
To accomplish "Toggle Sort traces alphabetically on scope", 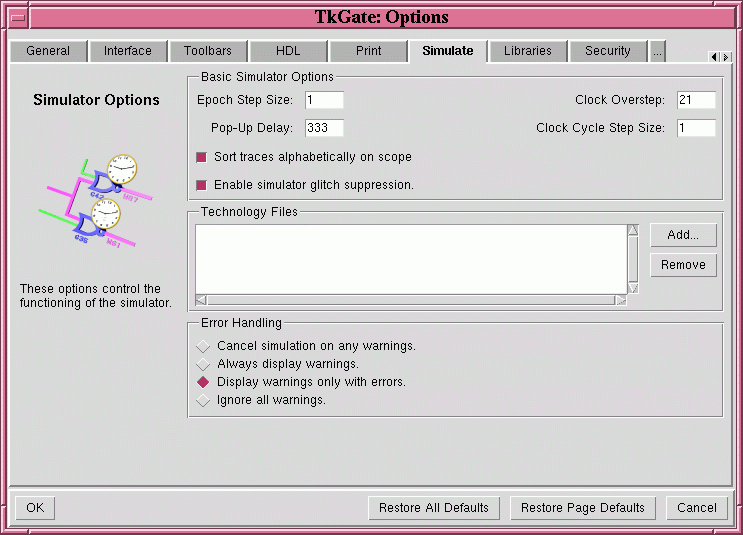I will tap(201, 157).
